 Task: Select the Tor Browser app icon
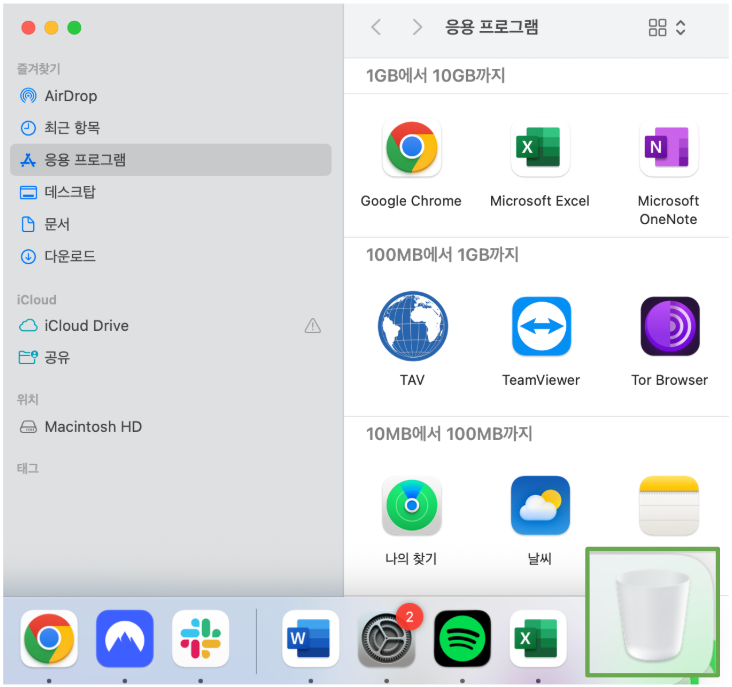pyautogui.click(x=669, y=327)
